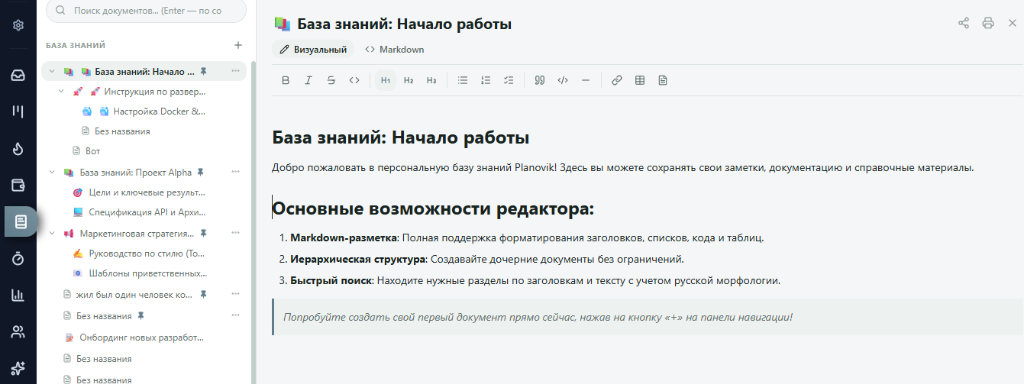The height and width of the screenshot is (384, 1024).
Task: Select жил был один человек document
Action: click(135, 295)
